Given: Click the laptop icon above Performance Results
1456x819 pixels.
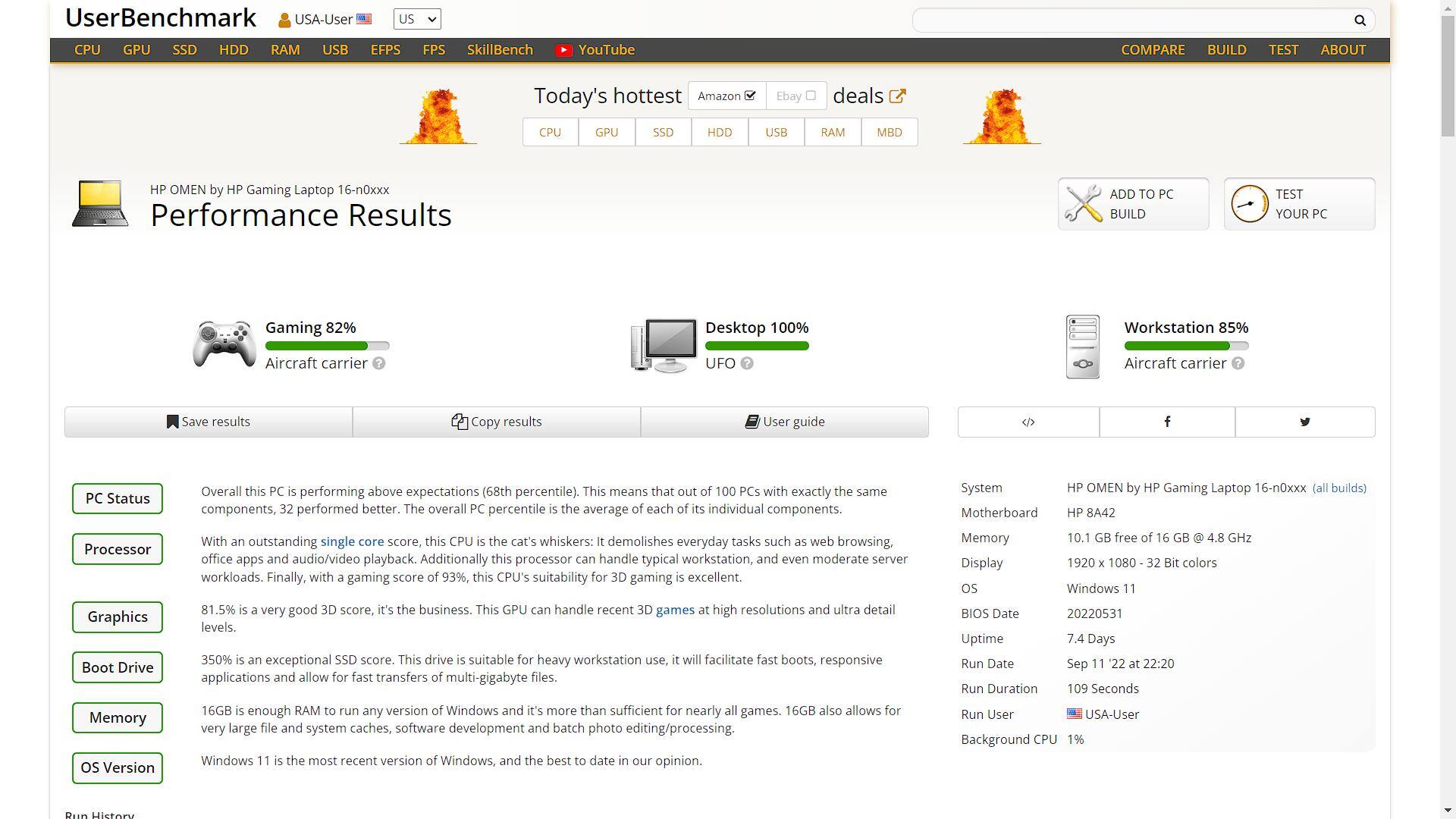Looking at the screenshot, I should click(x=99, y=203).
